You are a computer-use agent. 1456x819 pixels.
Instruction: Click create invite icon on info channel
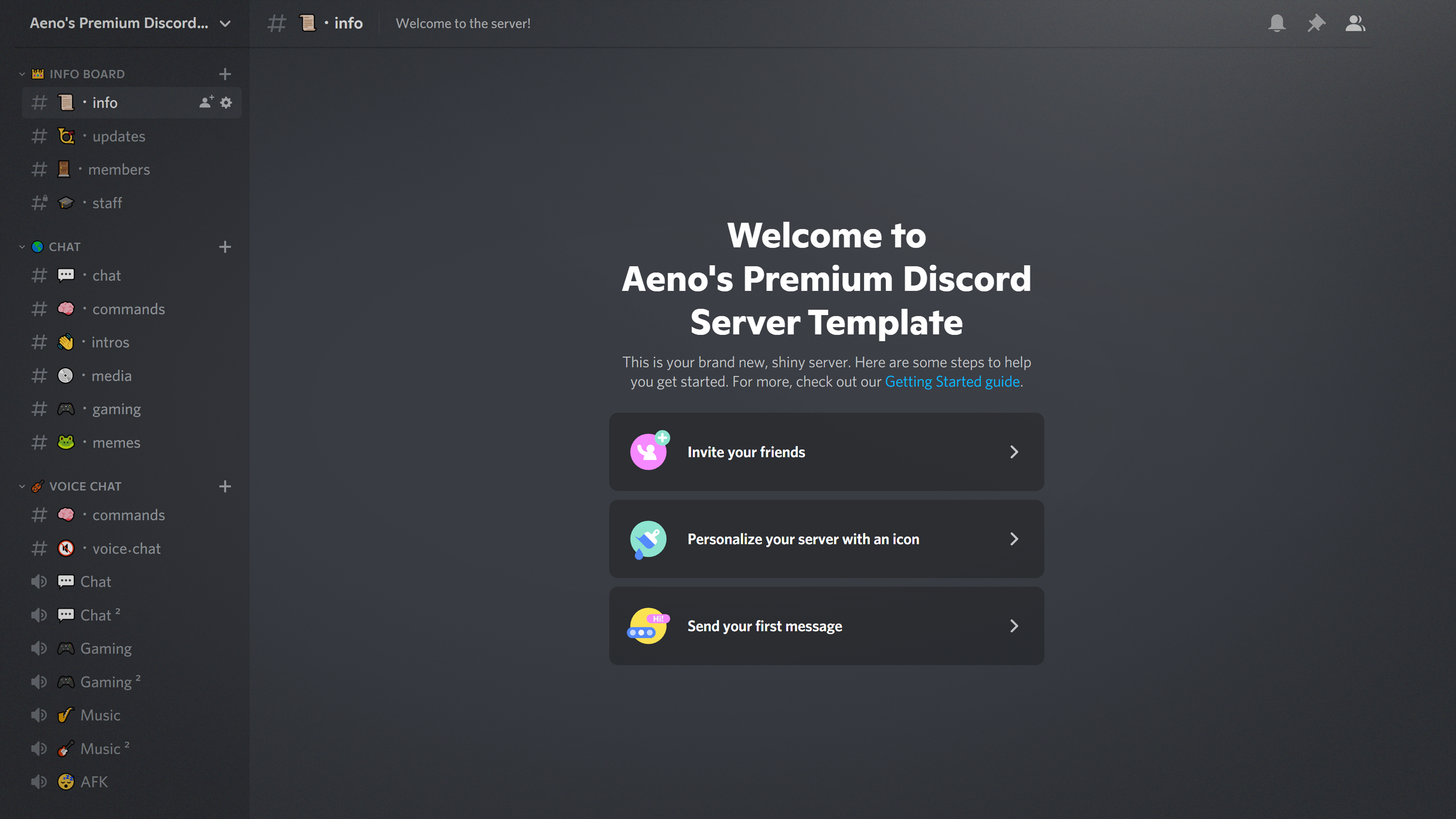(206, 102)
